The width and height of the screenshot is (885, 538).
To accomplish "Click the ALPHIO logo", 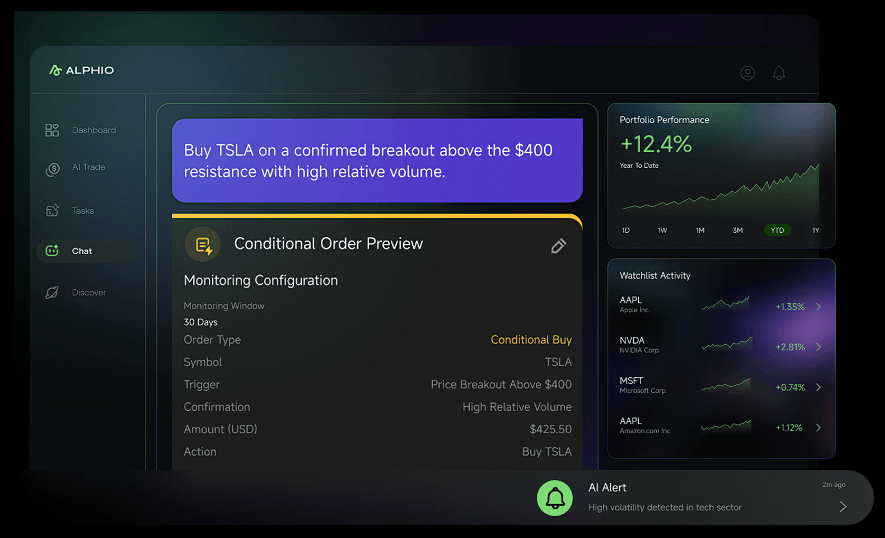I will tap(81, 71).
